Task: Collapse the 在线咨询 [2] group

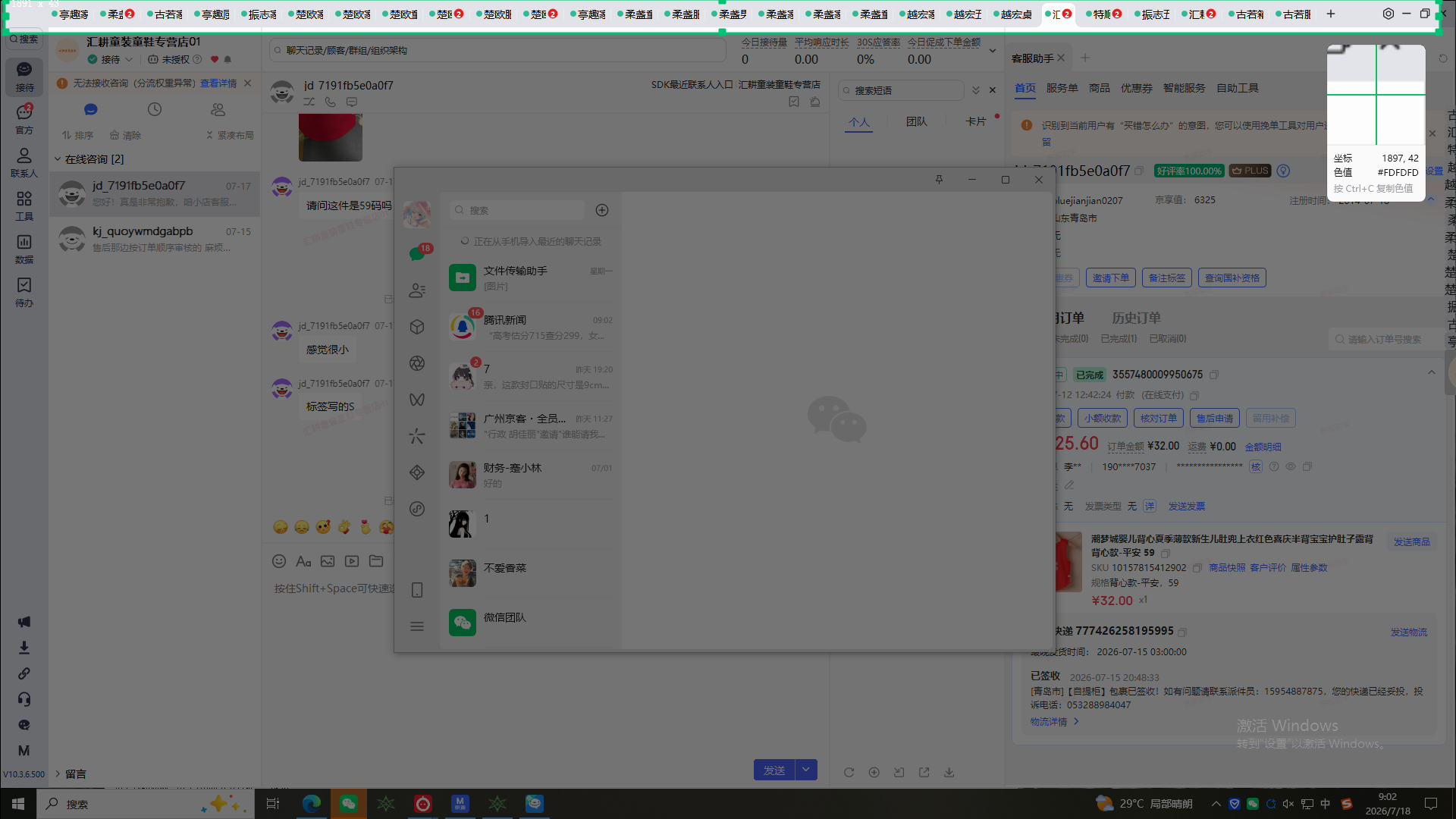Action: click(58, 159)
